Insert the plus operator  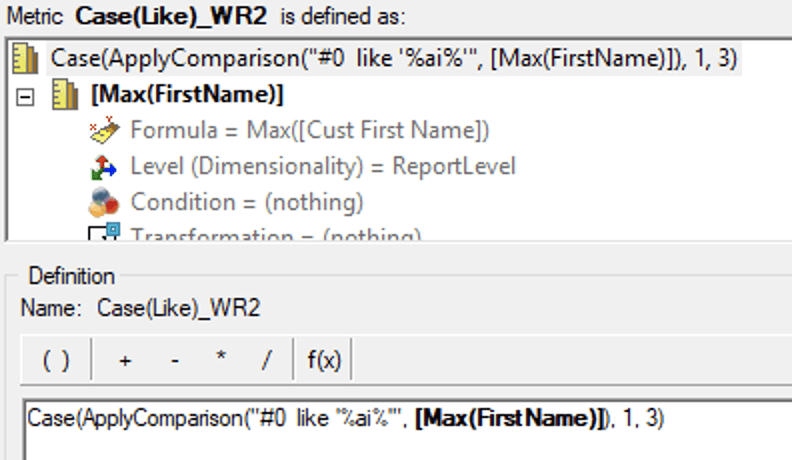[125, 360]
